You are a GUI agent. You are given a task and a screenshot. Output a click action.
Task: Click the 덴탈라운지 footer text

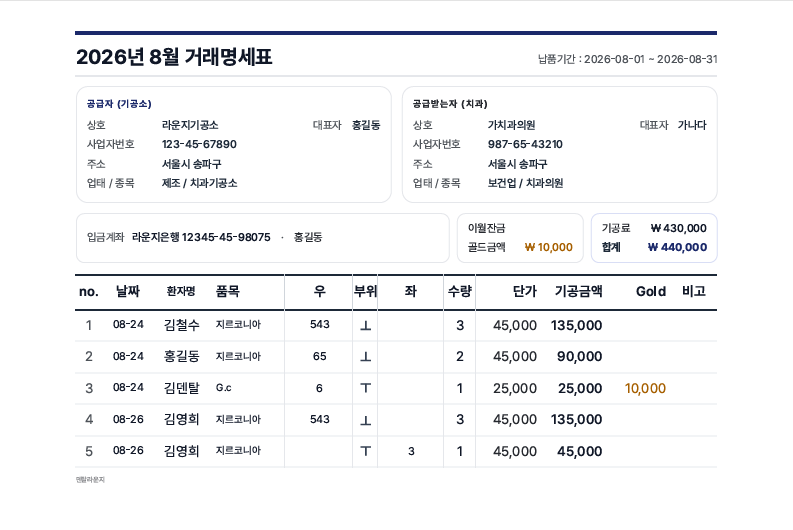[x=90, y=479]
